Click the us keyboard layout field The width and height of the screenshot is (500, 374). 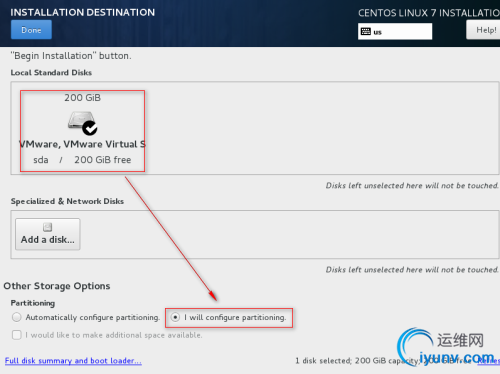(x=395, y=32)
